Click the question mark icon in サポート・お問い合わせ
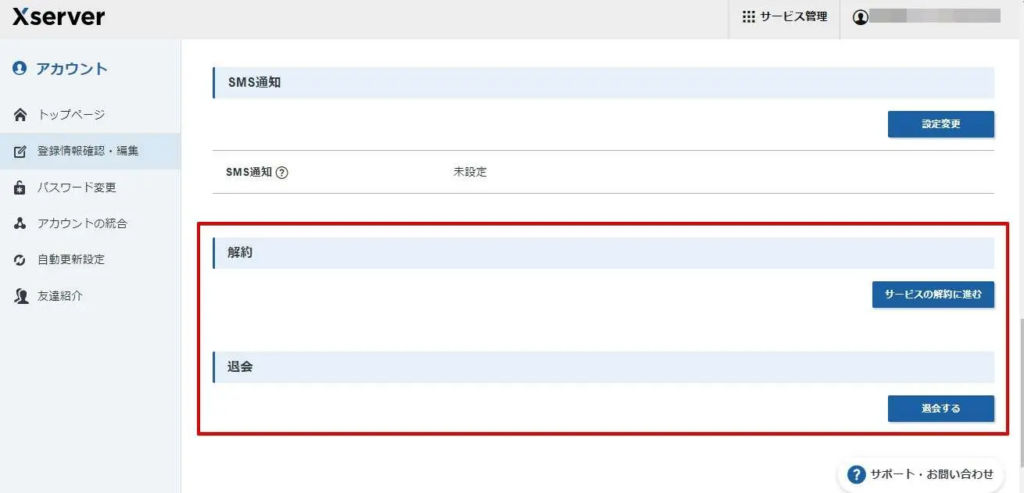Screen dimensions: 1024x493 coord(856,474)
